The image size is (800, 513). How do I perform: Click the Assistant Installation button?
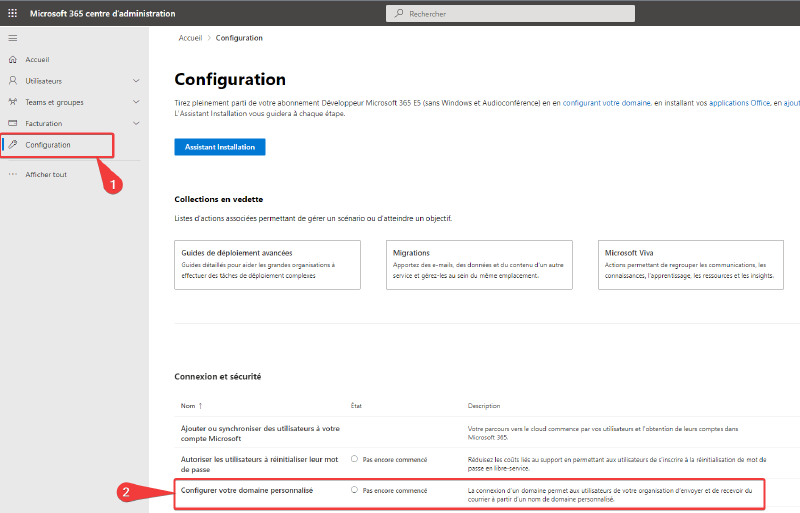pos(220,147)
